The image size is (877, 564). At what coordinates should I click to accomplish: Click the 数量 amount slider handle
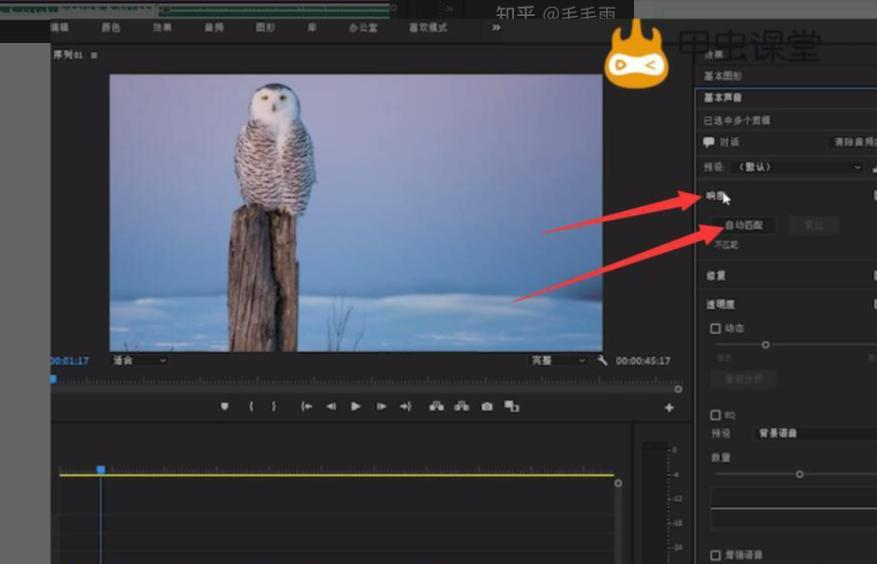coord(799,474)
